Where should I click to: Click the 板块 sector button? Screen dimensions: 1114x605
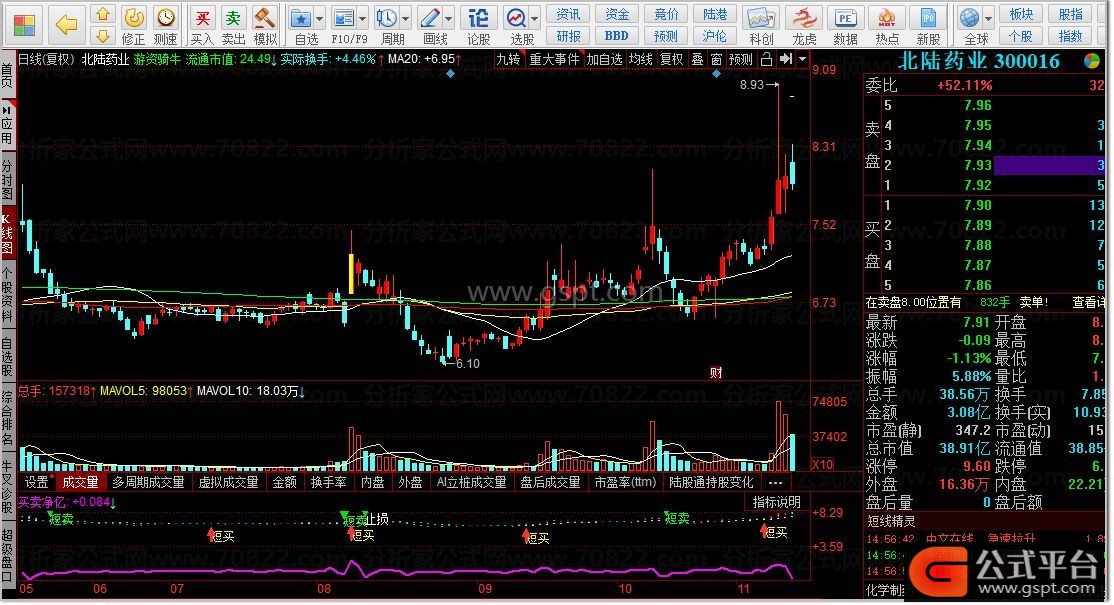click(1020, 14)
